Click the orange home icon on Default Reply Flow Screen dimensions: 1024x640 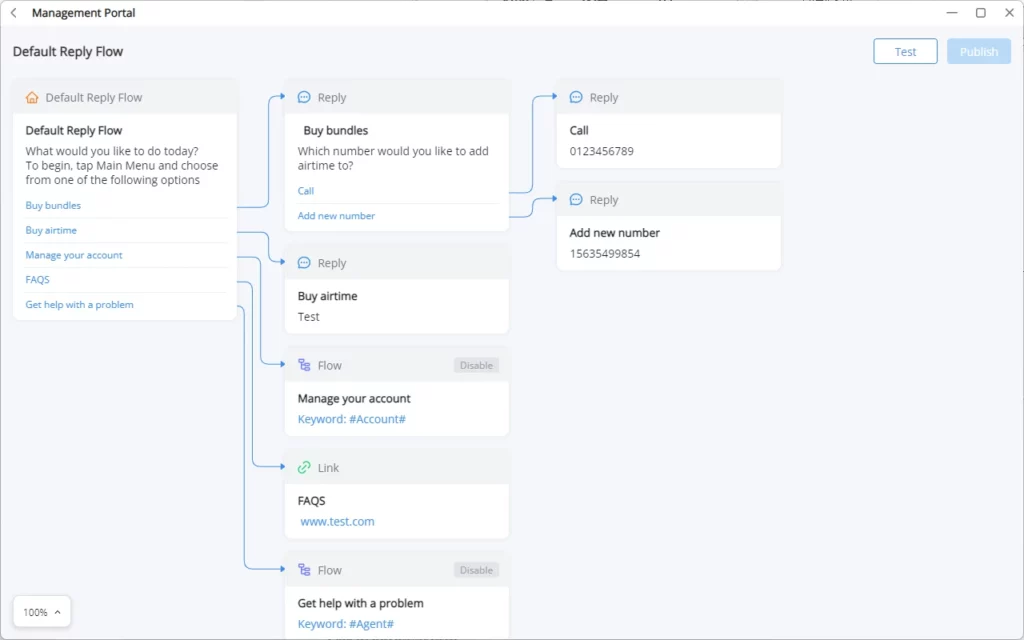(x=32, y=97)
